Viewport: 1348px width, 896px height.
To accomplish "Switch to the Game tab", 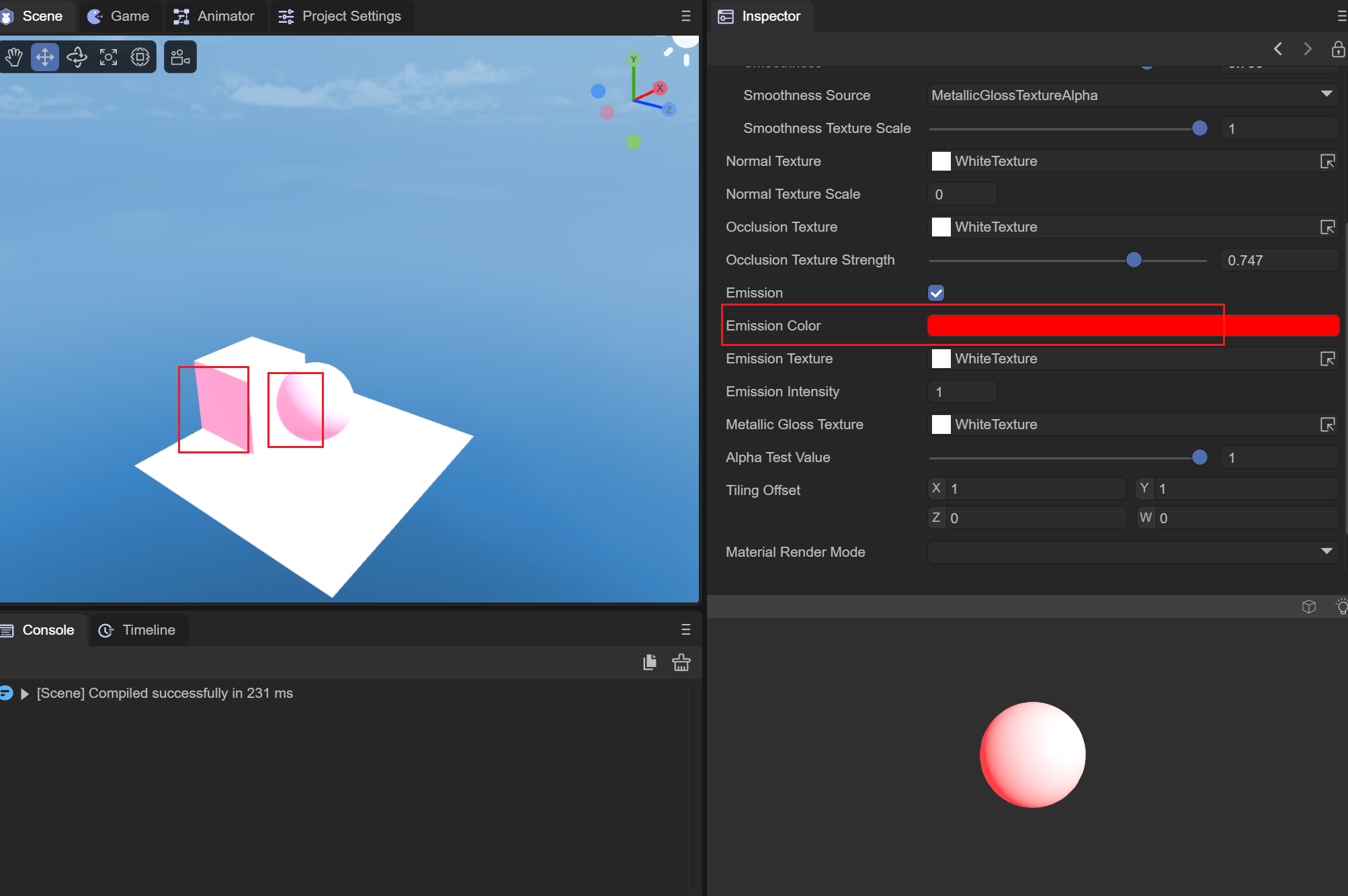I will point(119,16).
